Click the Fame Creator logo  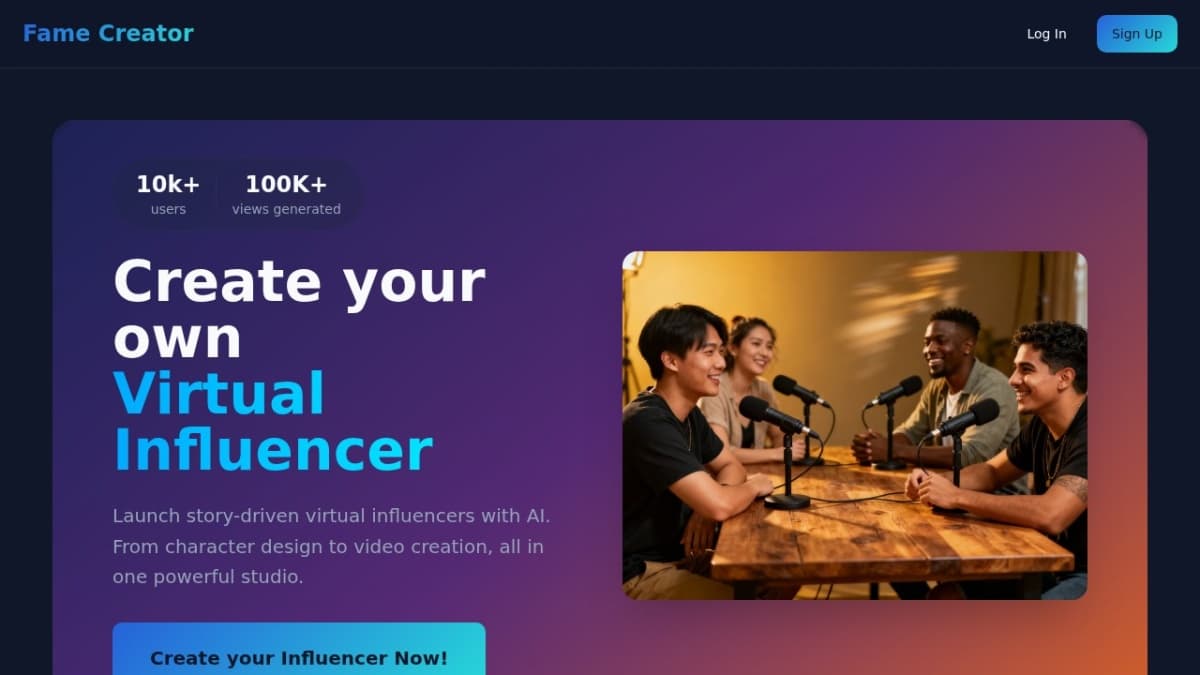click(108, 33)
